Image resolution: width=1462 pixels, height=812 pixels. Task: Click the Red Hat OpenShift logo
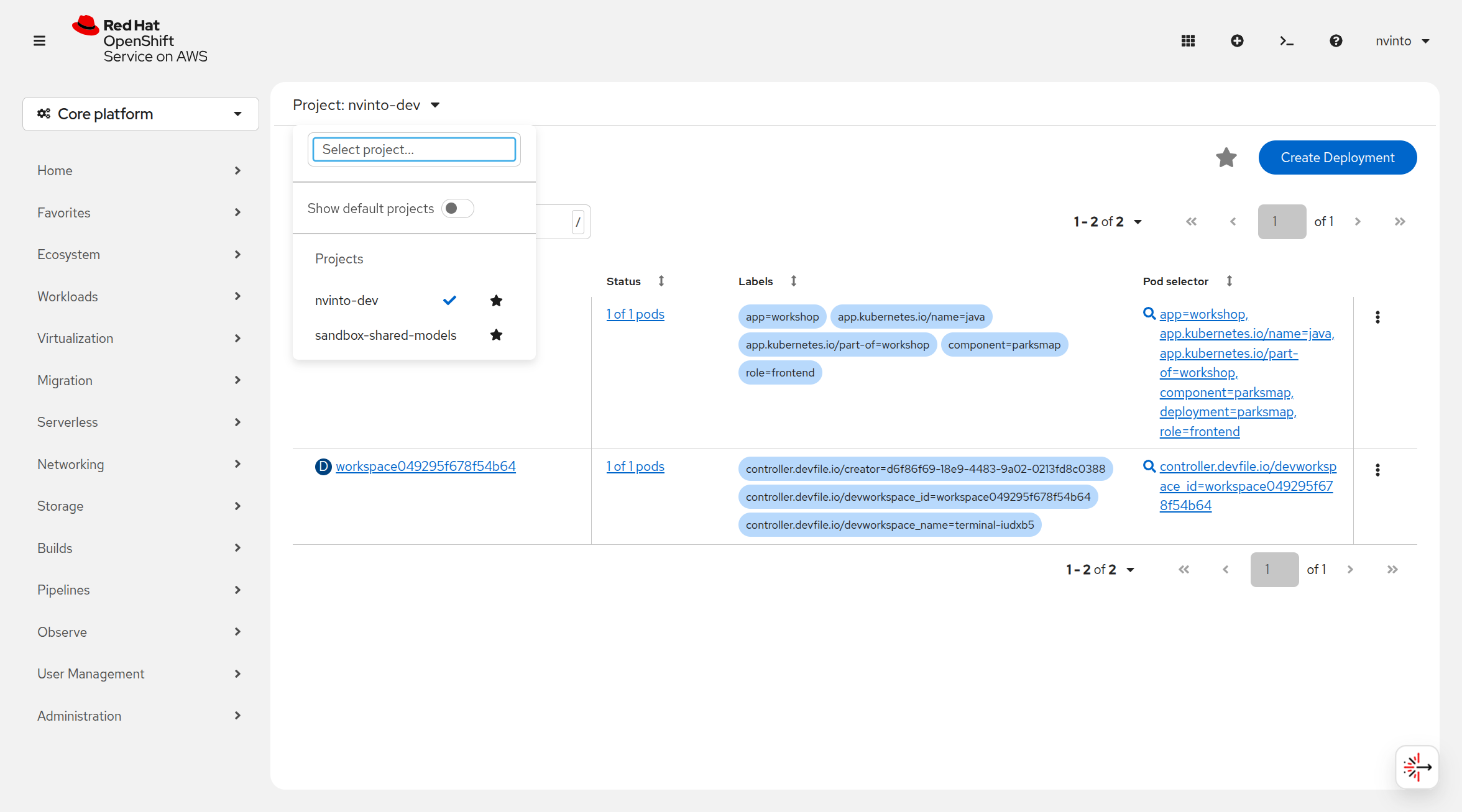tap(140, 40)
